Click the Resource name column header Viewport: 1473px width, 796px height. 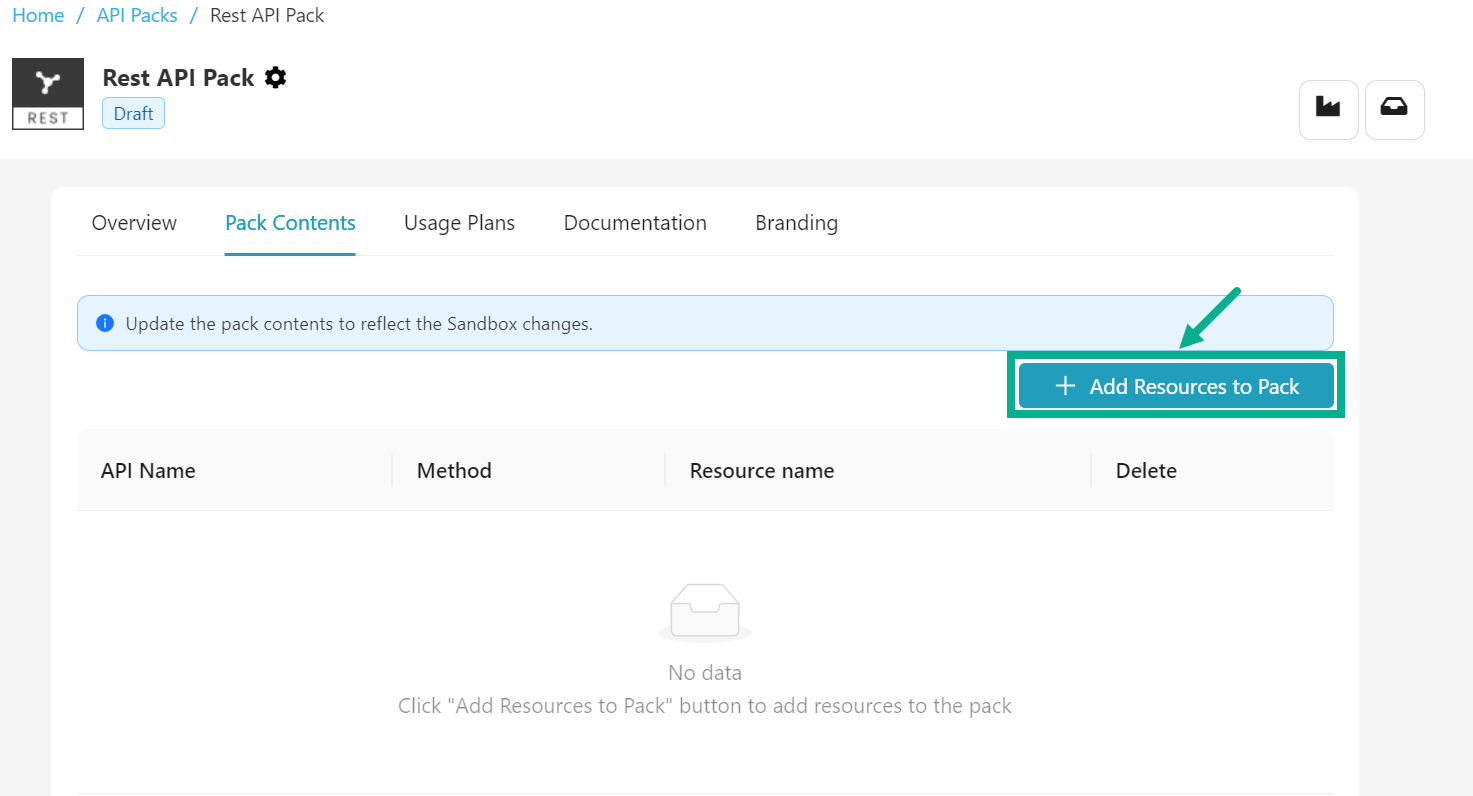(x=761, y=471)
